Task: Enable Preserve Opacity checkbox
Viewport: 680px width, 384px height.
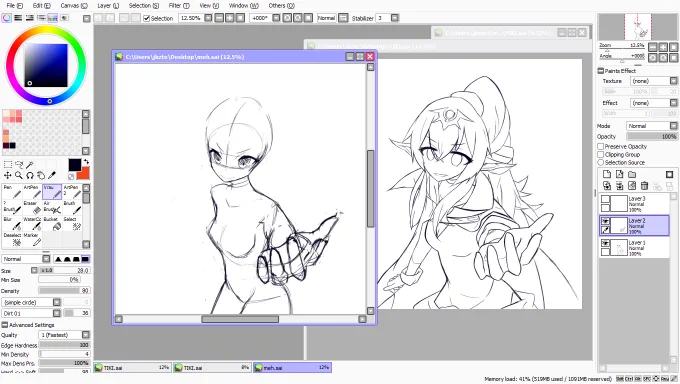Action: click(601, 147)
